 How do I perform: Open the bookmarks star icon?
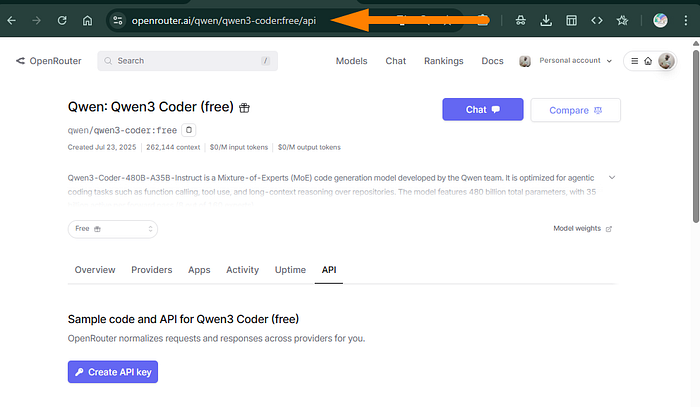coord(622,21)
